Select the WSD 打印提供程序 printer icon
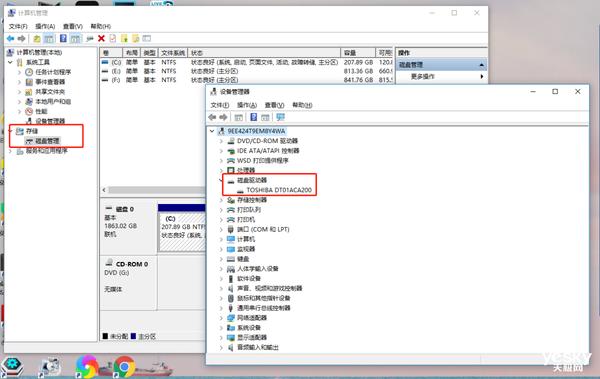Viewport: 600px width, 379px height. pyautogui.click(x=231, y=161)
